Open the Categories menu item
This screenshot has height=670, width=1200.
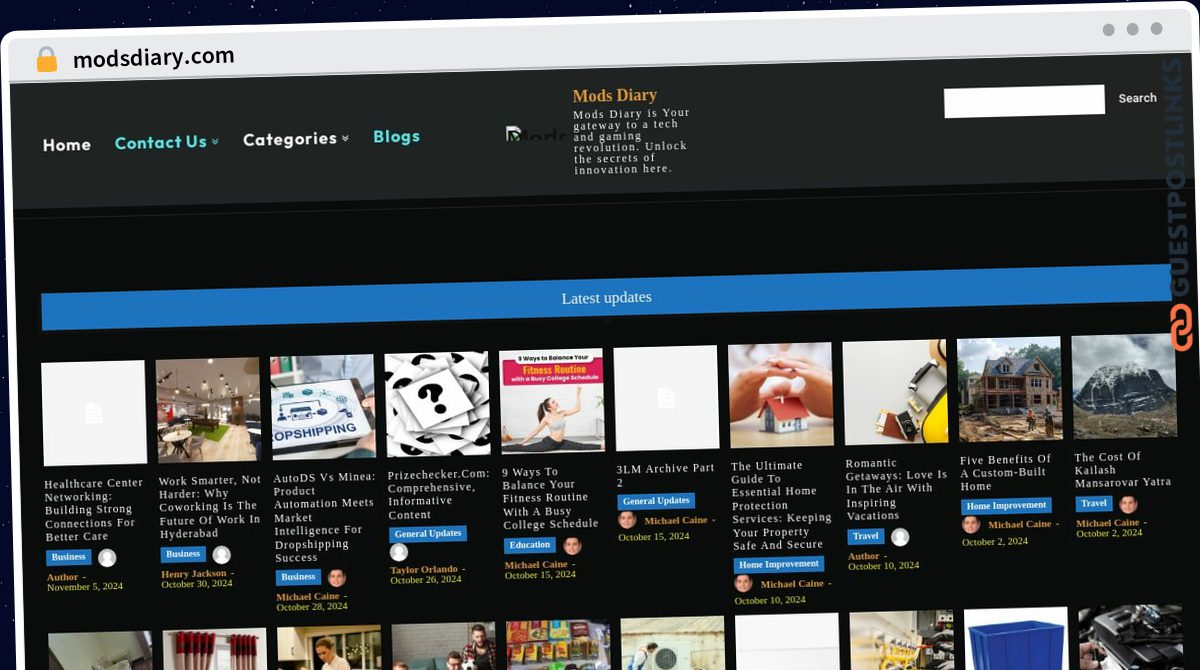(290, 139)
